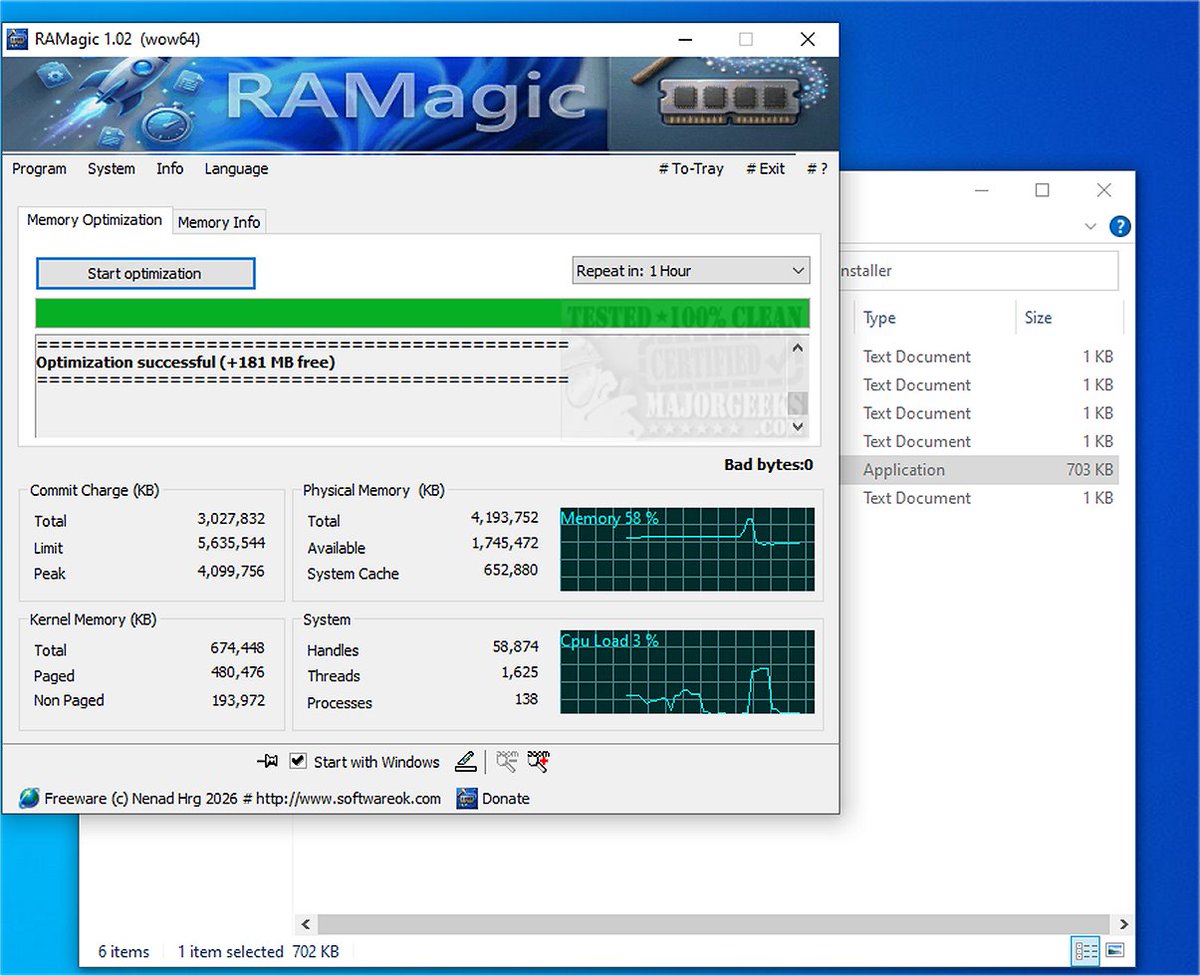Viewport: 1200px width, 976px height.
Task: Click the # Exit menu item
Action: click(x=766, y=169)
